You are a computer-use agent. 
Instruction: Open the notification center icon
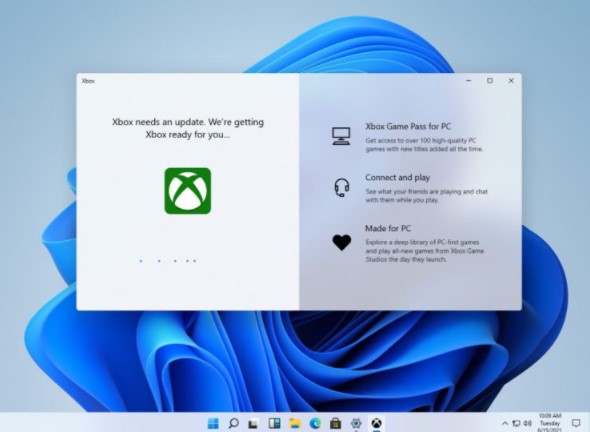576,423
